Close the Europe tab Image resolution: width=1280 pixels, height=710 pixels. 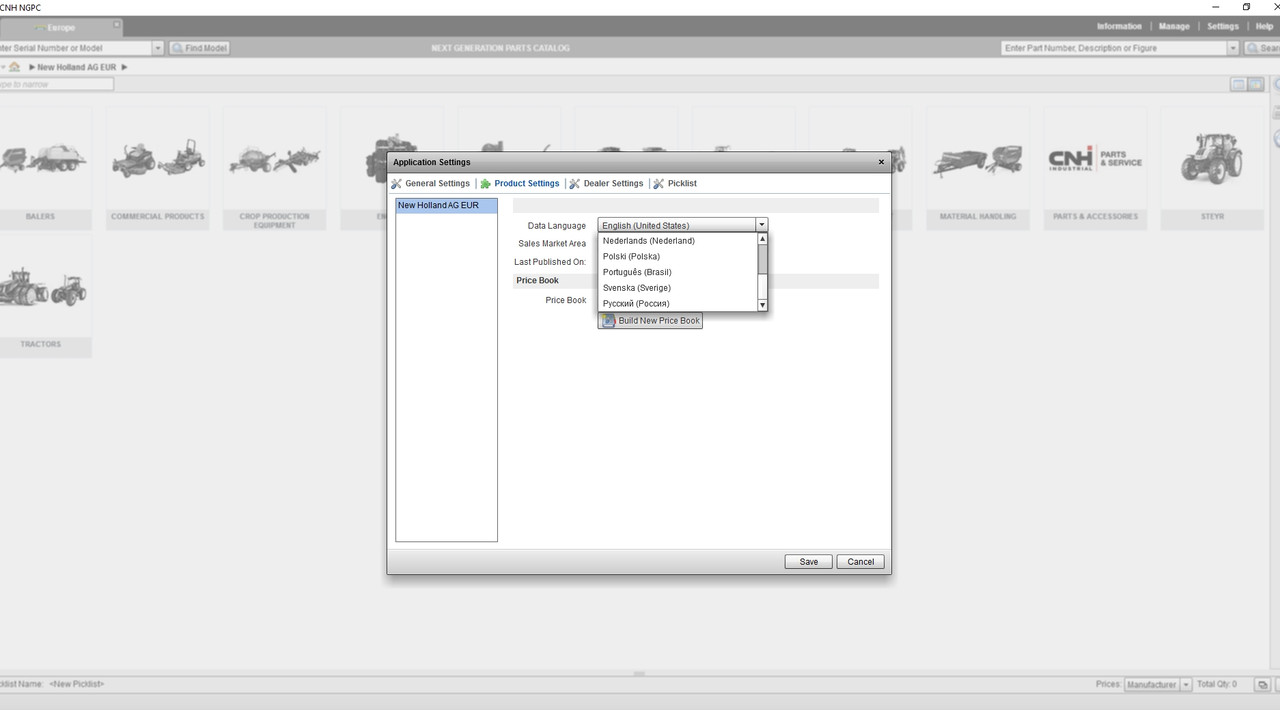tap(116, 24)
